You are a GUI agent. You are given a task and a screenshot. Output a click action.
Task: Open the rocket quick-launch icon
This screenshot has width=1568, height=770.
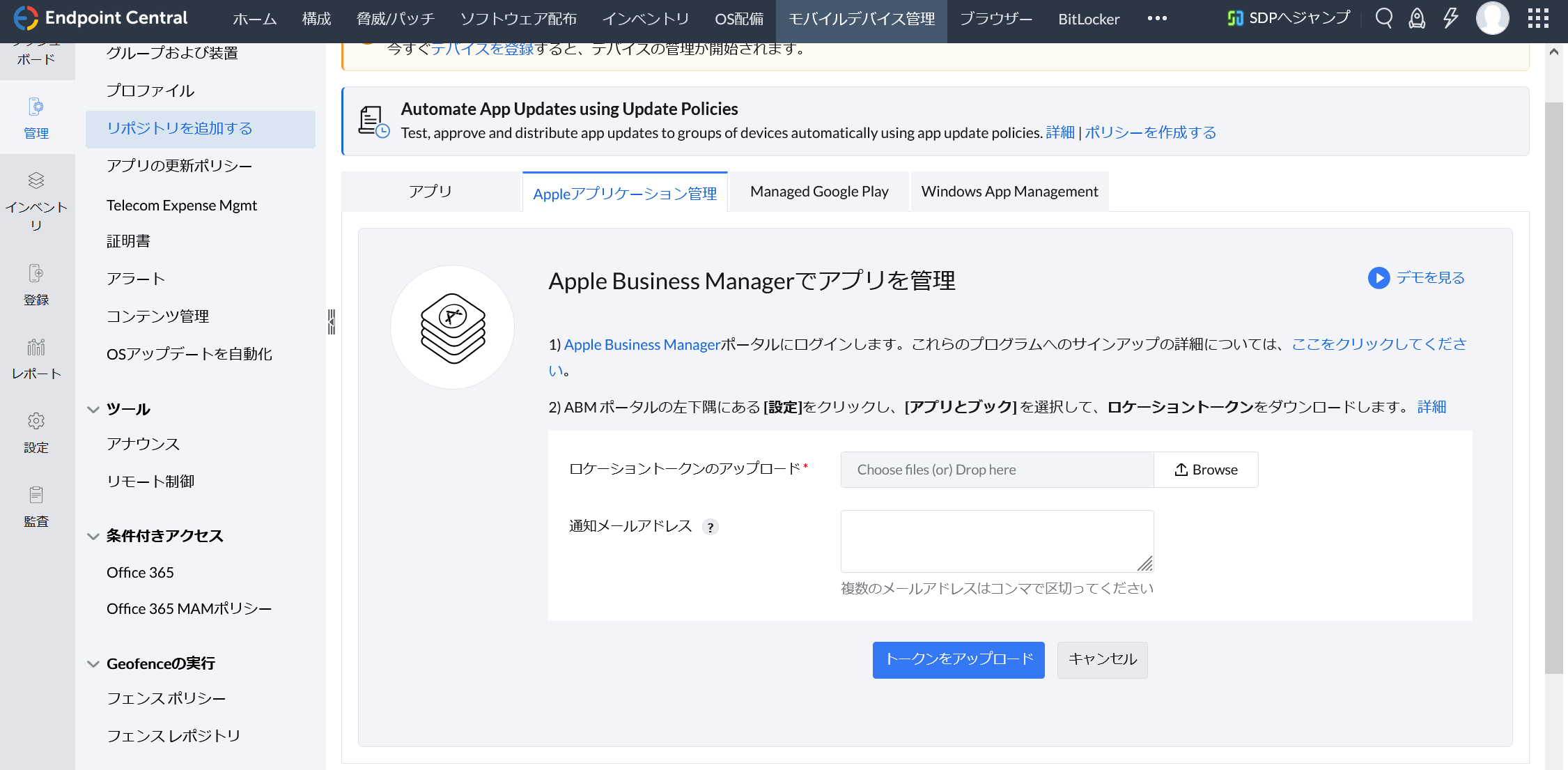(x=1417, y=19)
